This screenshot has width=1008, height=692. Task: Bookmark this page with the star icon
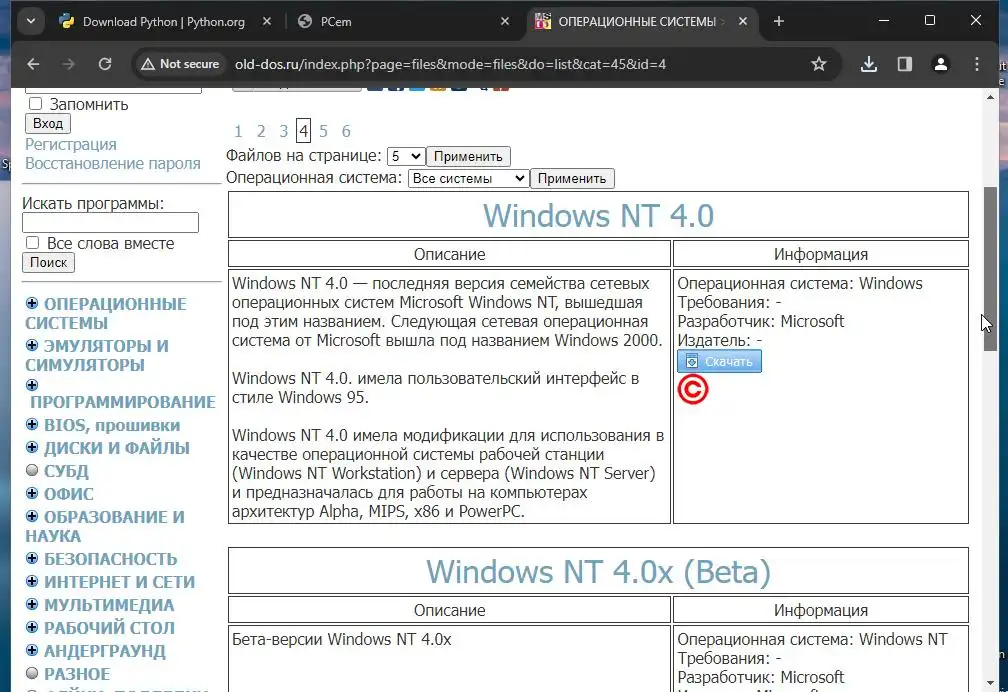818,64
